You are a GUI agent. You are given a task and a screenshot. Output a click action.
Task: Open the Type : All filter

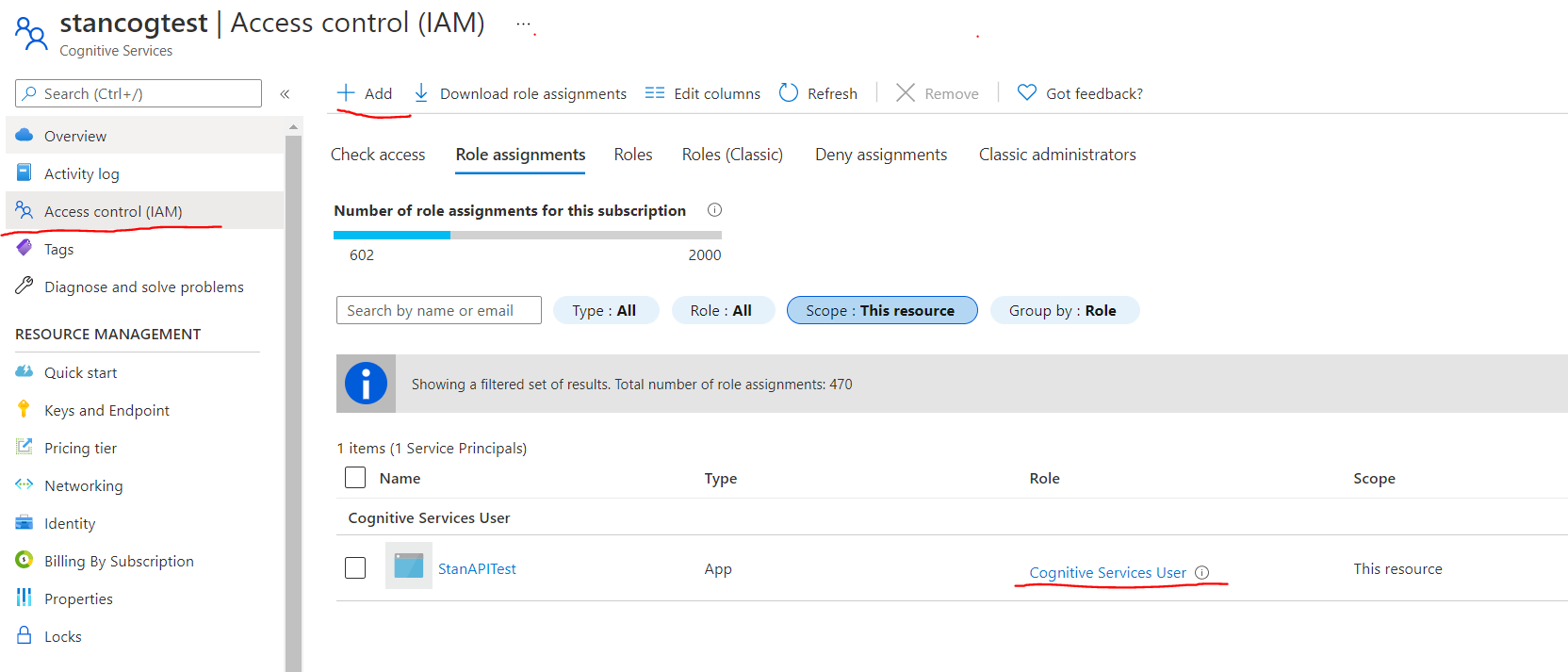[x=605, y=310]
